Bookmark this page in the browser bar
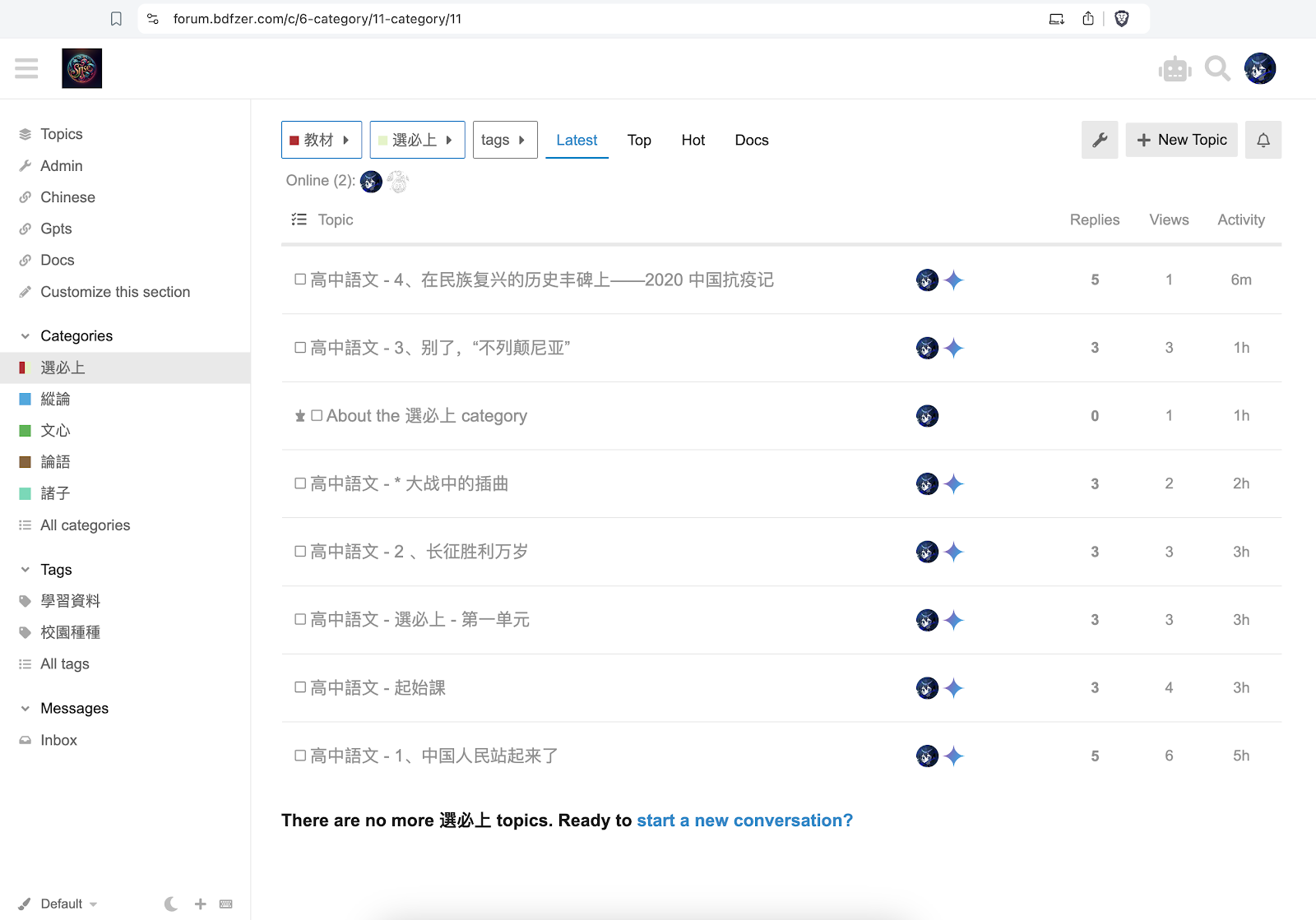The image size is (1316, 920). pos(116,19)
